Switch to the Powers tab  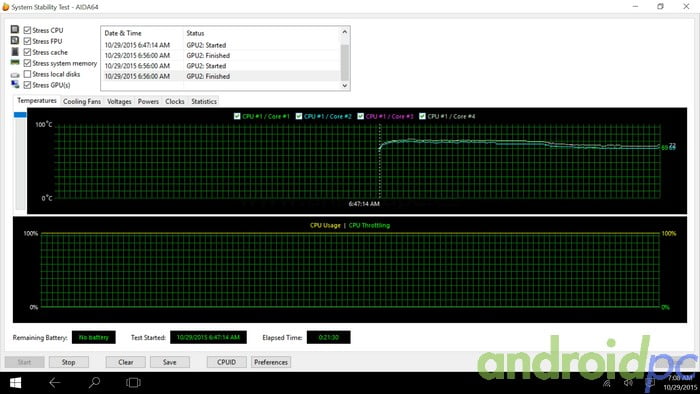[x=148, y=101]
